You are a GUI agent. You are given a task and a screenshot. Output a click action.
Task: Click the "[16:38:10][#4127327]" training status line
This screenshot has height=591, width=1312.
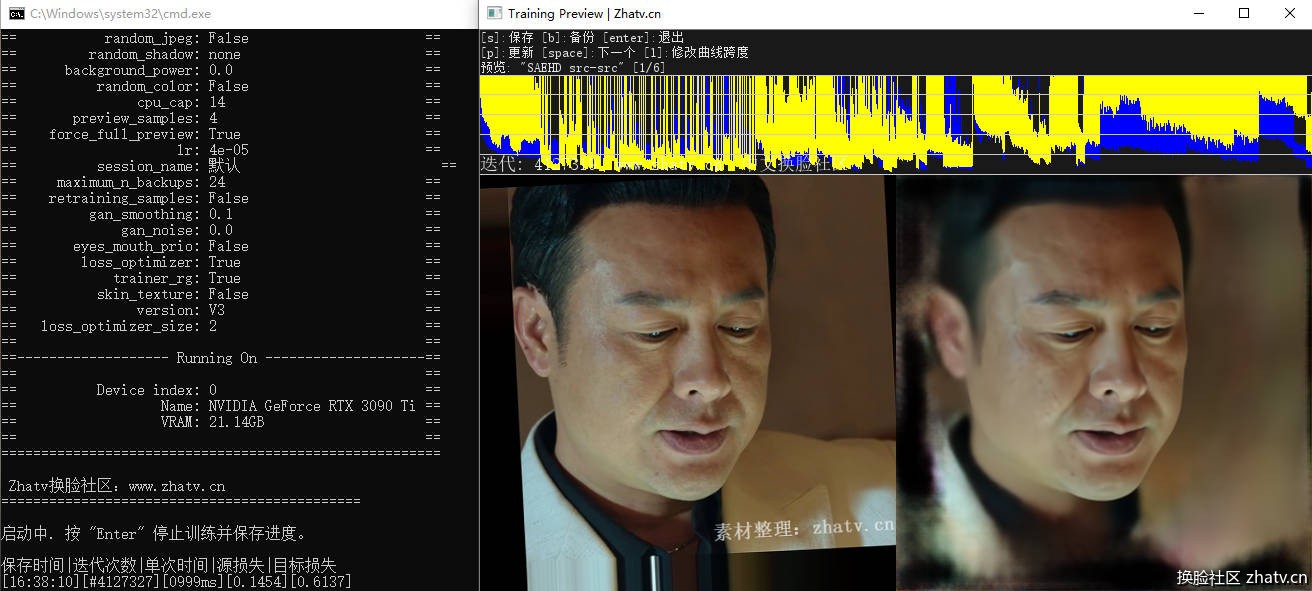point(176,581)
